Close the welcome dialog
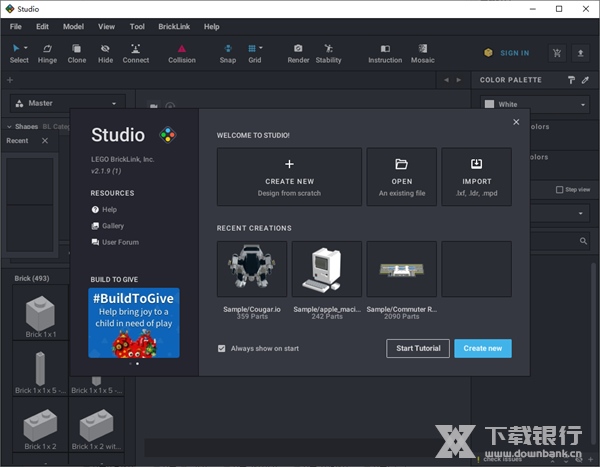This screenshot has height=467, width=600. click(516, 122)
